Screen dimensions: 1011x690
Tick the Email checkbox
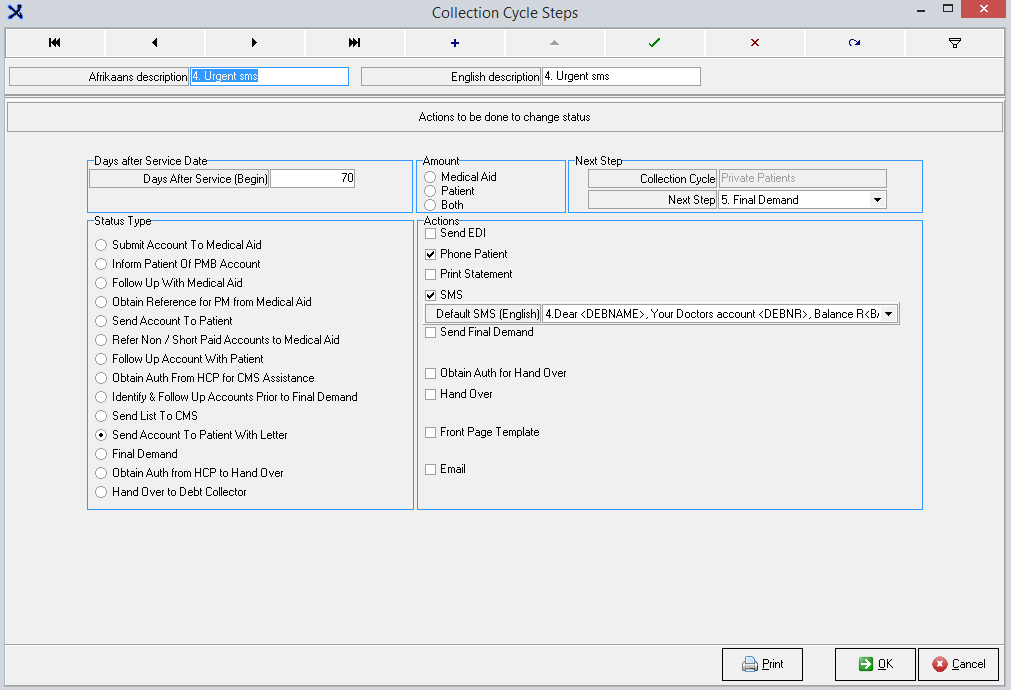click(x=431, y=469)
